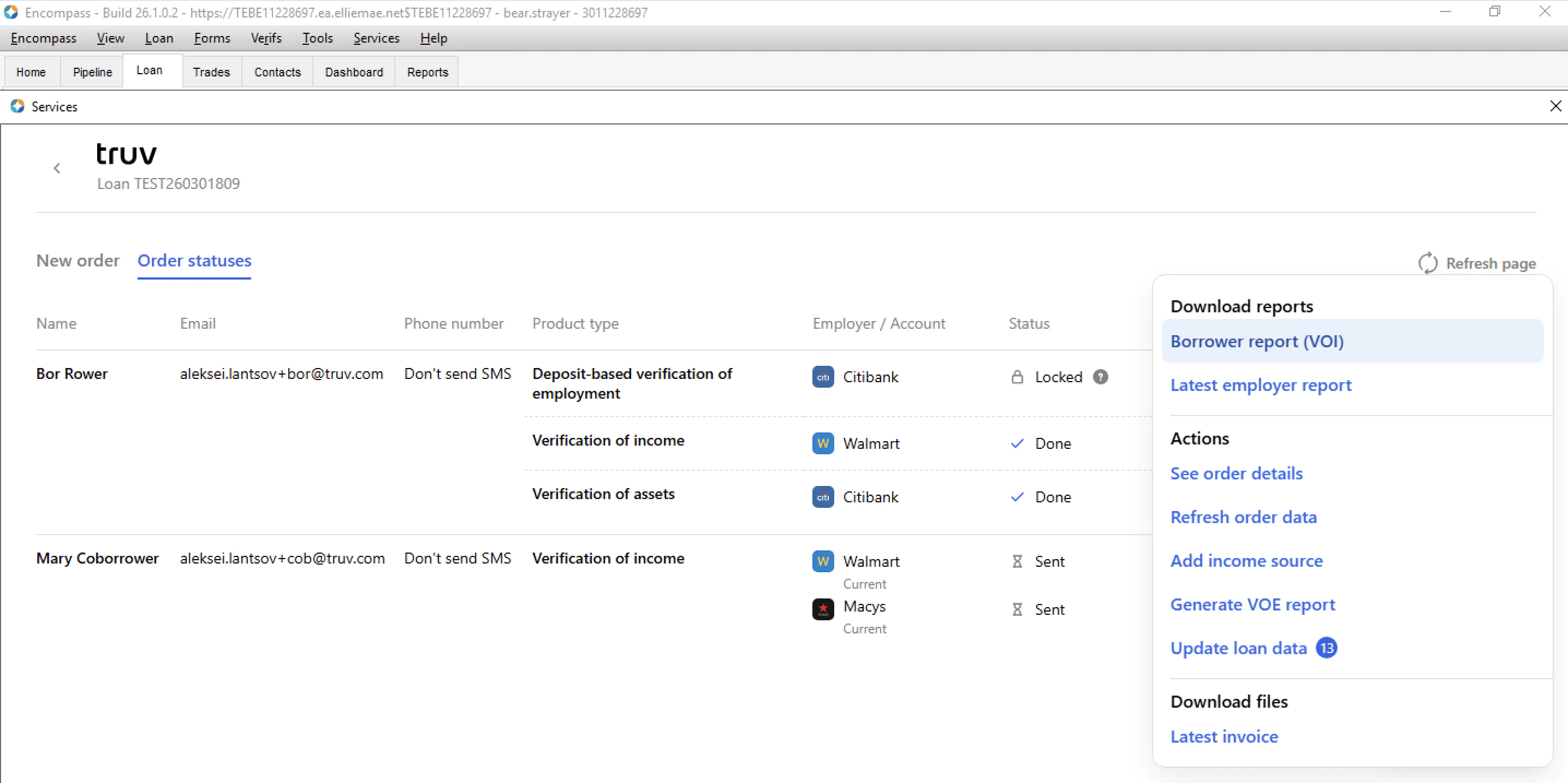
Task: Download the Latest invoice
Action: click(1224, 736)
